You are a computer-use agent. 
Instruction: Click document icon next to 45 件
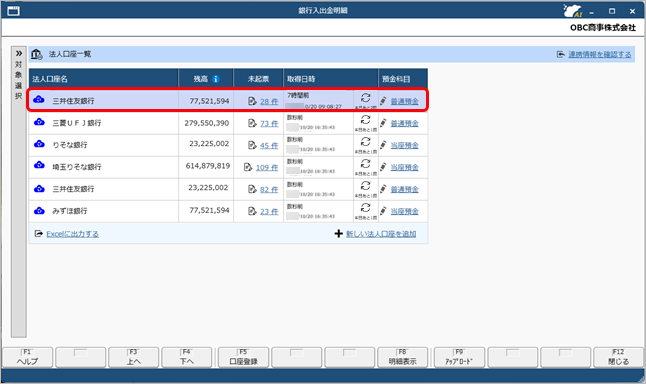coord(252,145)
